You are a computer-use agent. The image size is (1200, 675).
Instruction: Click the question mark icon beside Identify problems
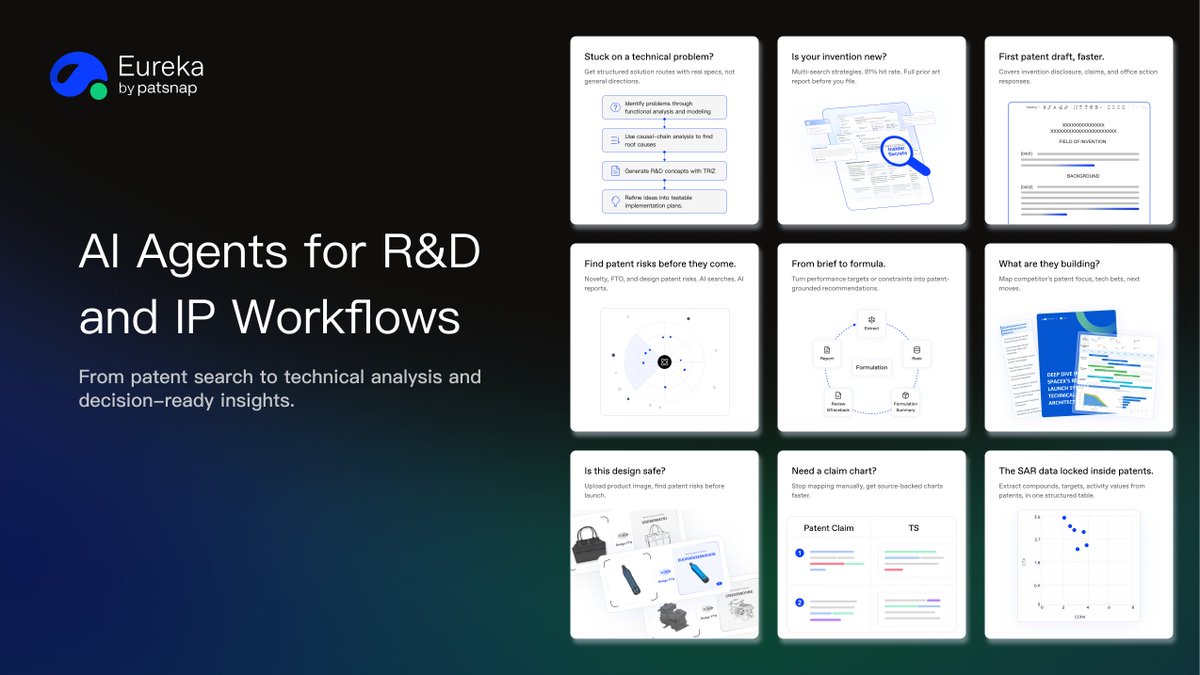click(x=615, y=107)
